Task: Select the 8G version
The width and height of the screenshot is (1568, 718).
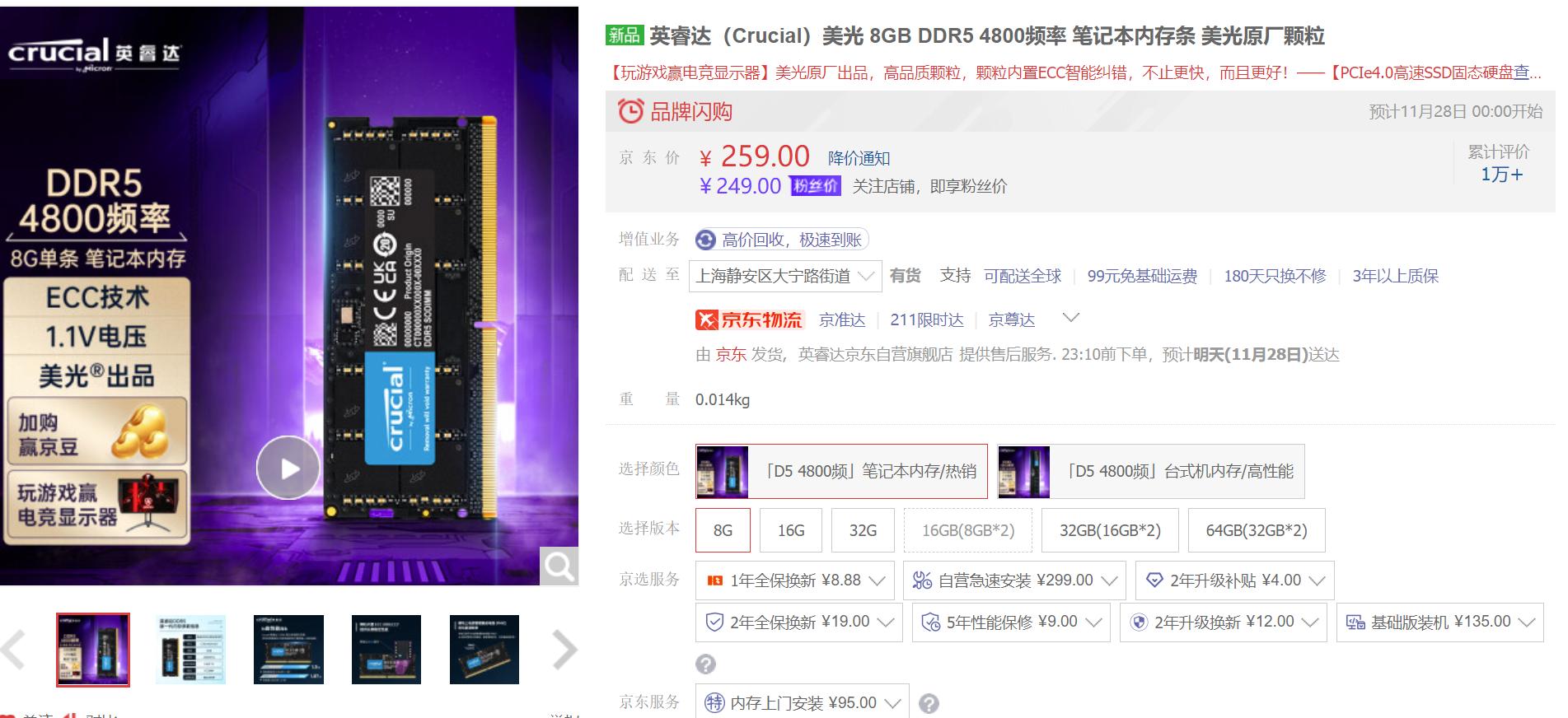Action: click(x=723, y=530)
